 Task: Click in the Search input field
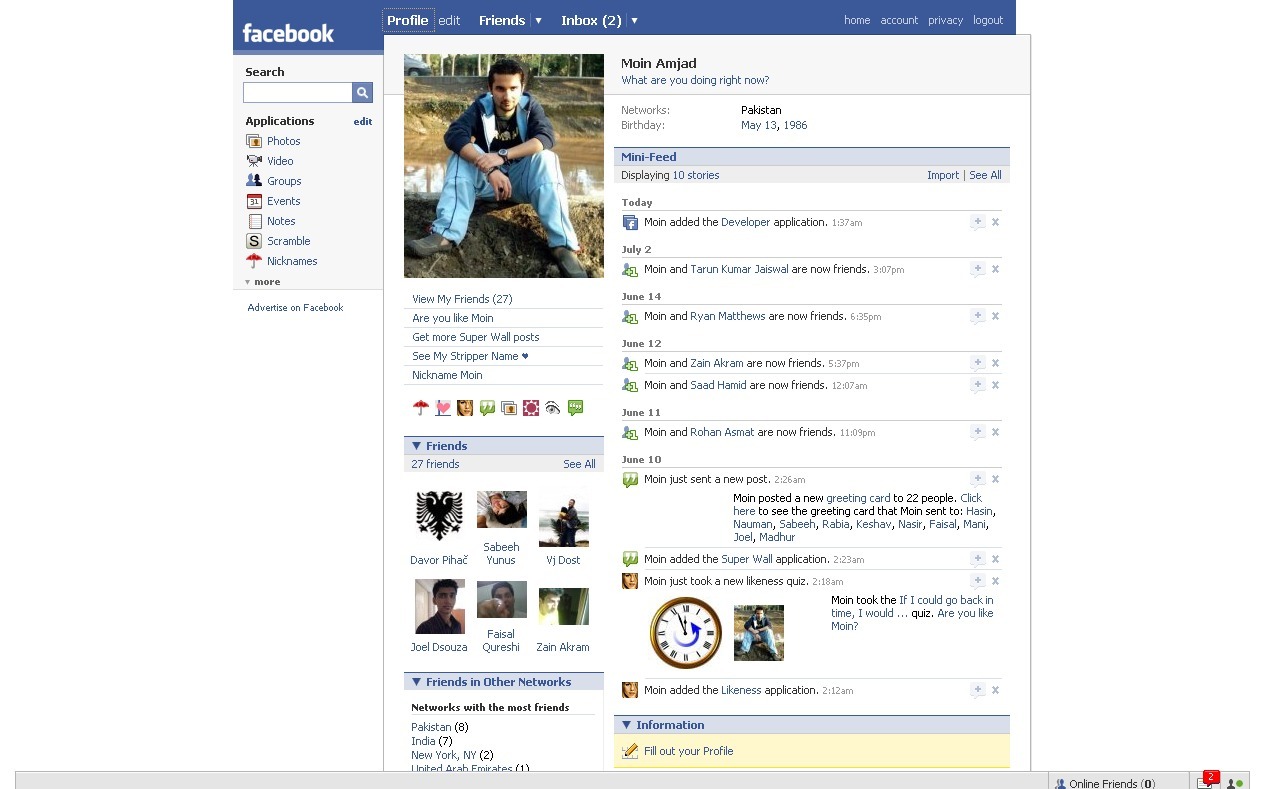tap(298, 92)
